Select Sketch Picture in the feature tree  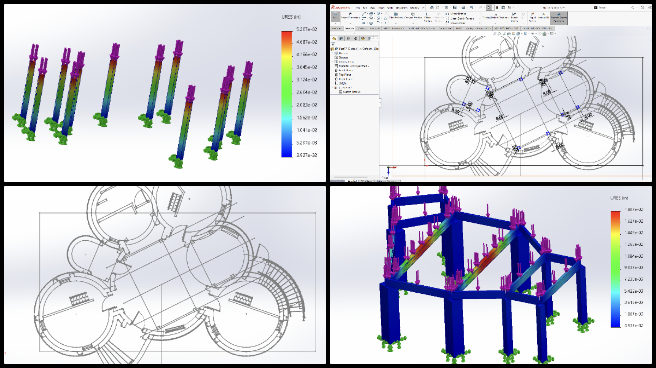[350, 92]
